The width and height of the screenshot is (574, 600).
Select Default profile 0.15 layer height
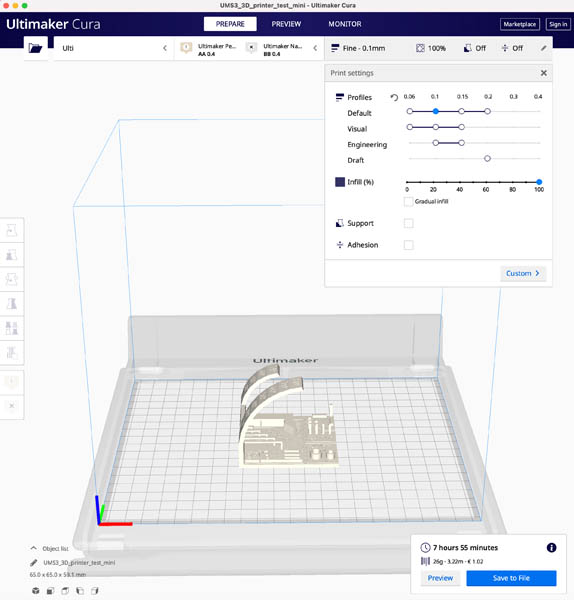coord(461,111)
